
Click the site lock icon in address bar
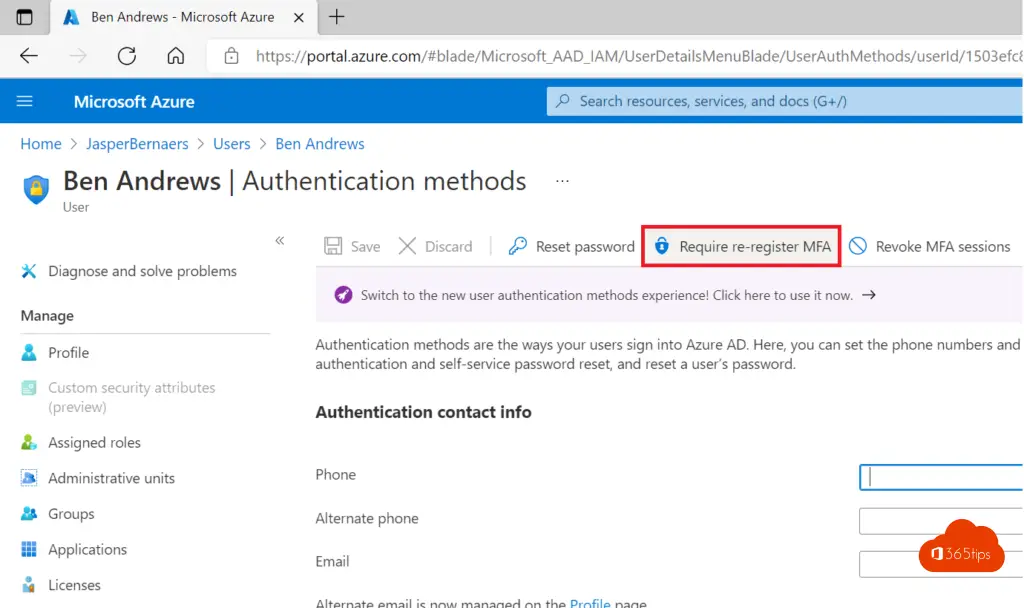pos(231,56)
